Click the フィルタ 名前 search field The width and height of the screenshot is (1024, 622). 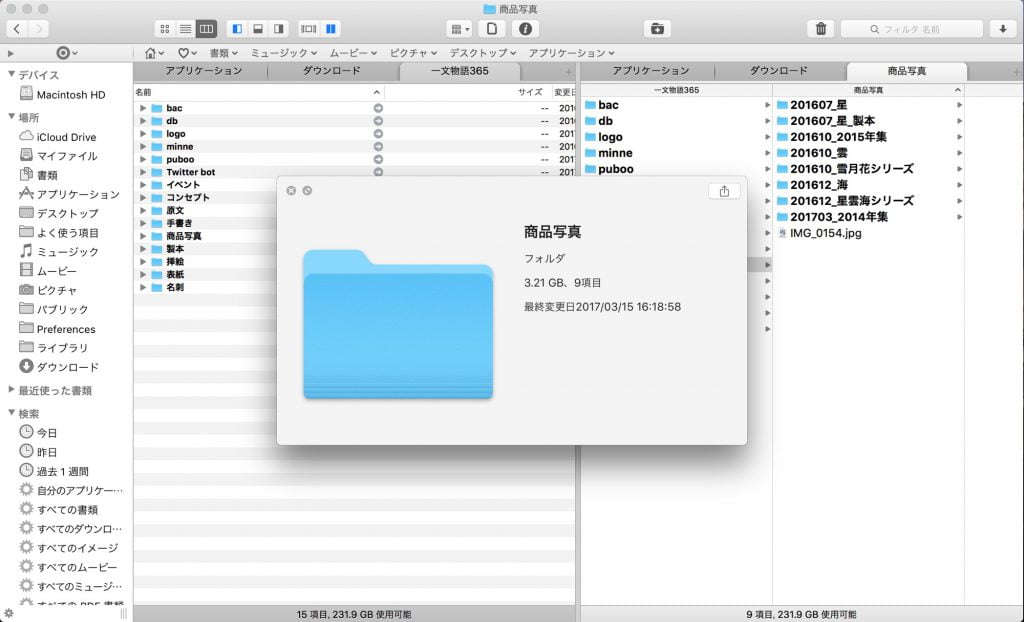912,29
